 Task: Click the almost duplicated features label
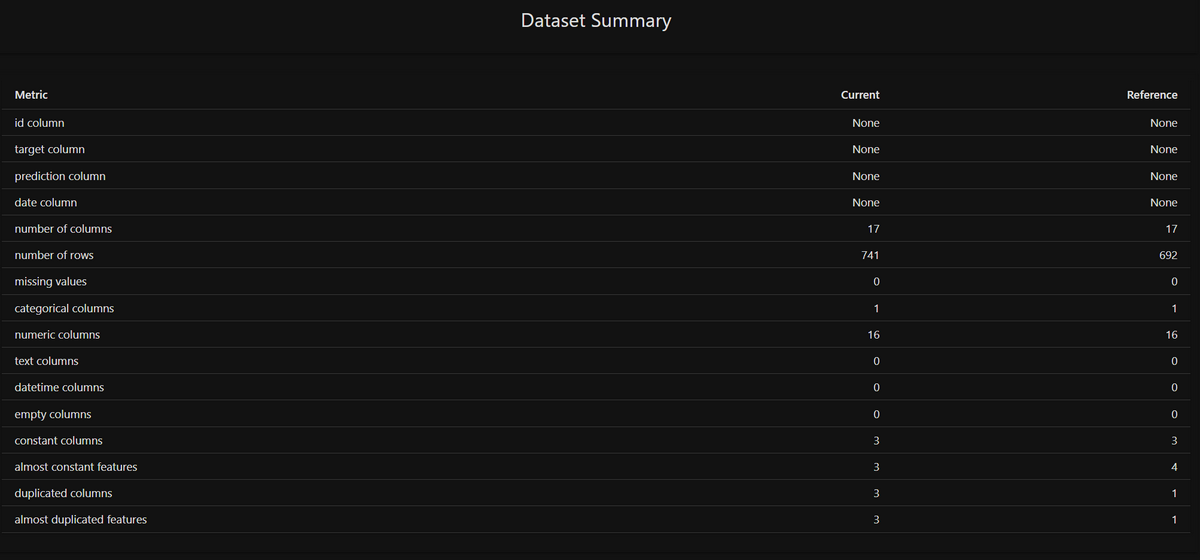click(81, 520)
